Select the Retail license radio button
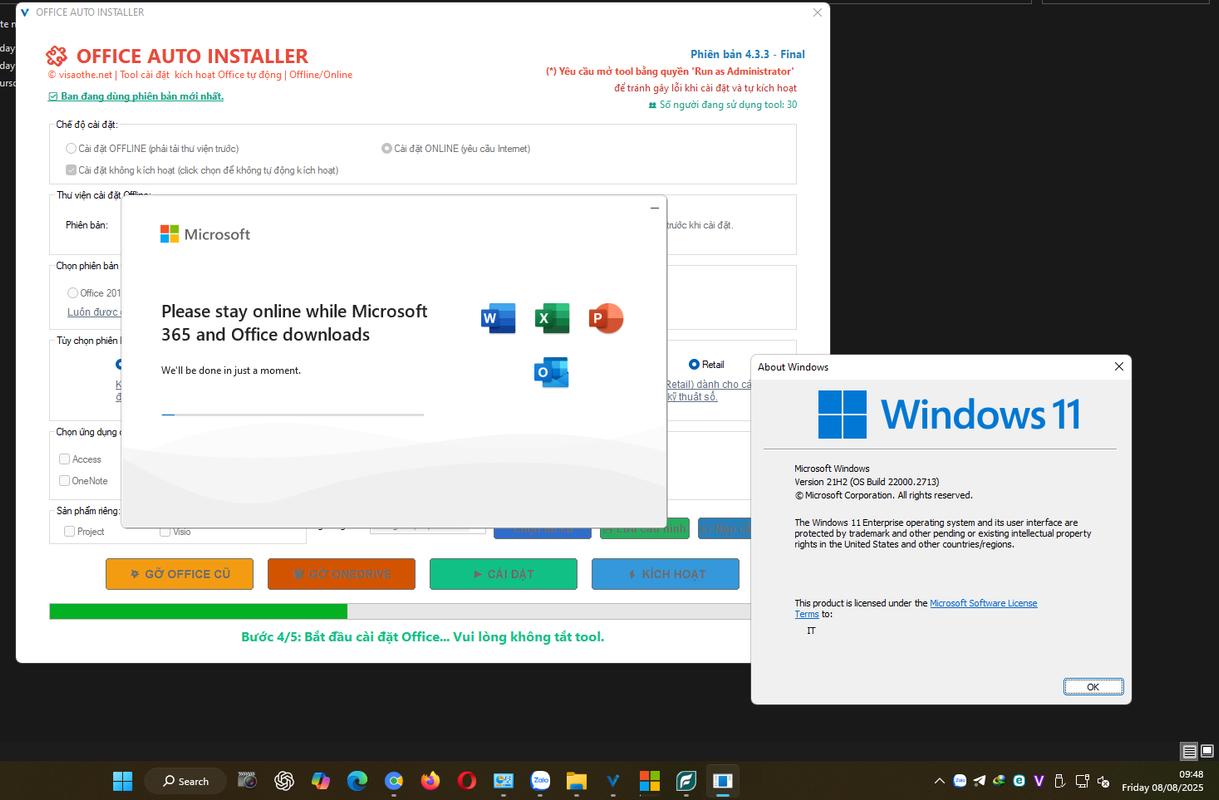Viewport: 1219px width, 800px height. pyautogui.click(x=694, y=364)
